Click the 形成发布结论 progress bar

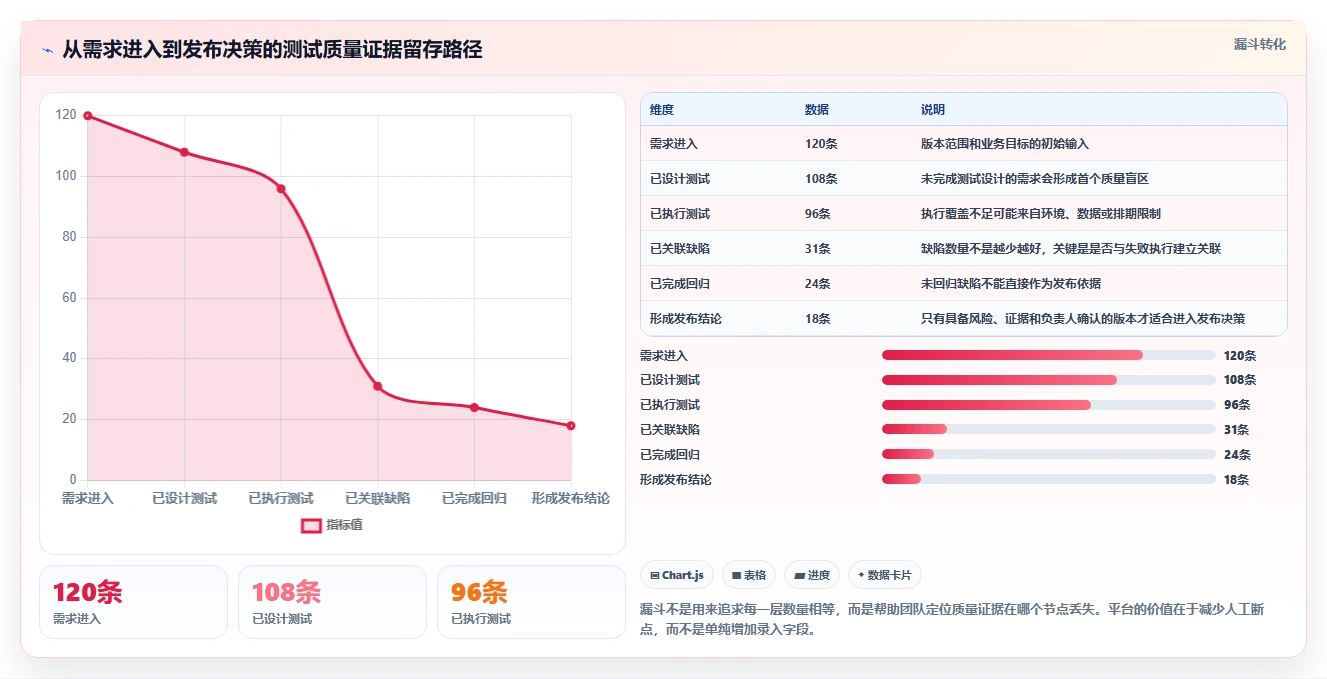[1048, 480]
